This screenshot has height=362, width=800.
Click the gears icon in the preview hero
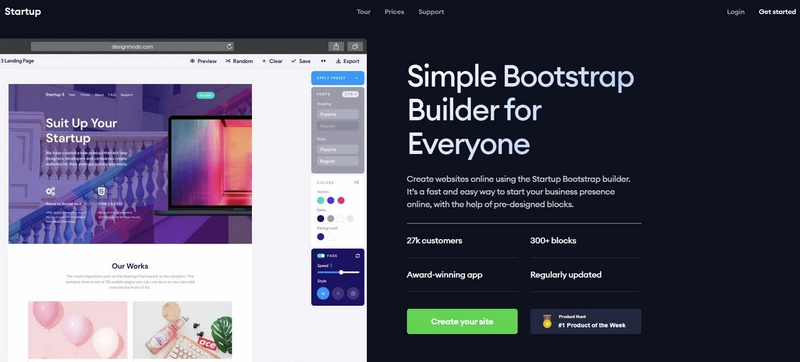[x=51, y=192]
